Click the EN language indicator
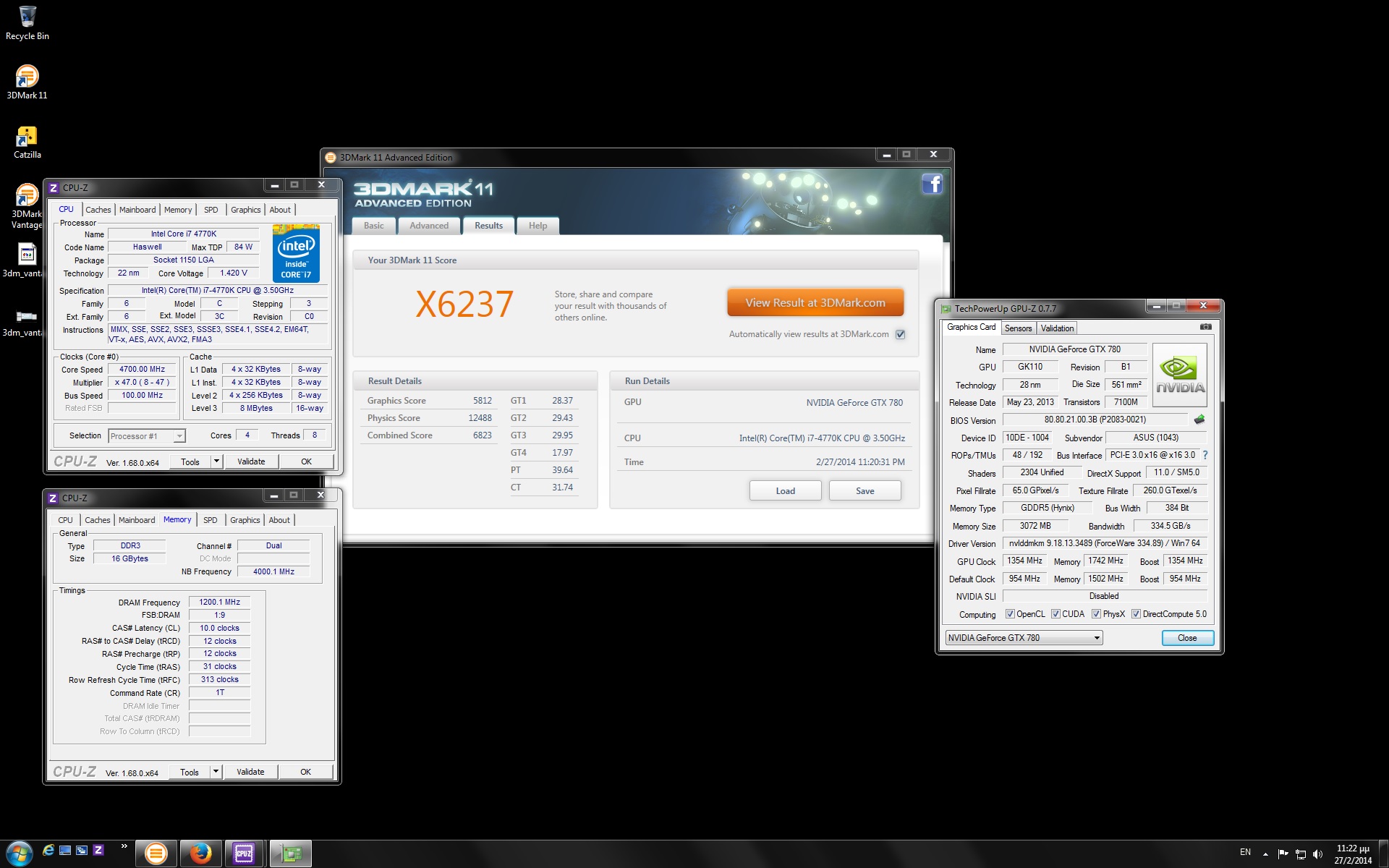1389x868 pixels. pyautogui.click(x=1245, y=852)
